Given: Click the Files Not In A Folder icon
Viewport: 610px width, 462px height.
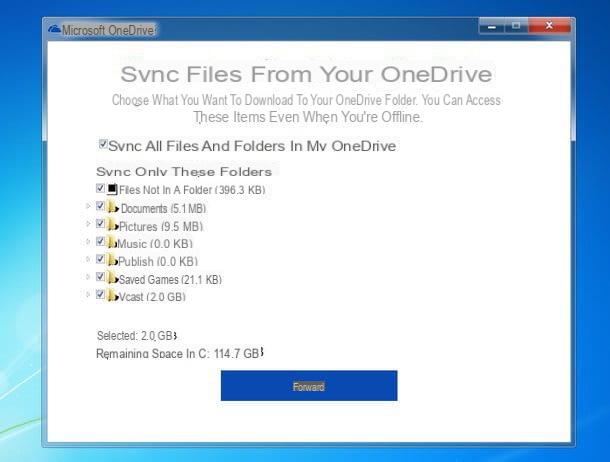Looking at the screenshot, I should 112,189.
